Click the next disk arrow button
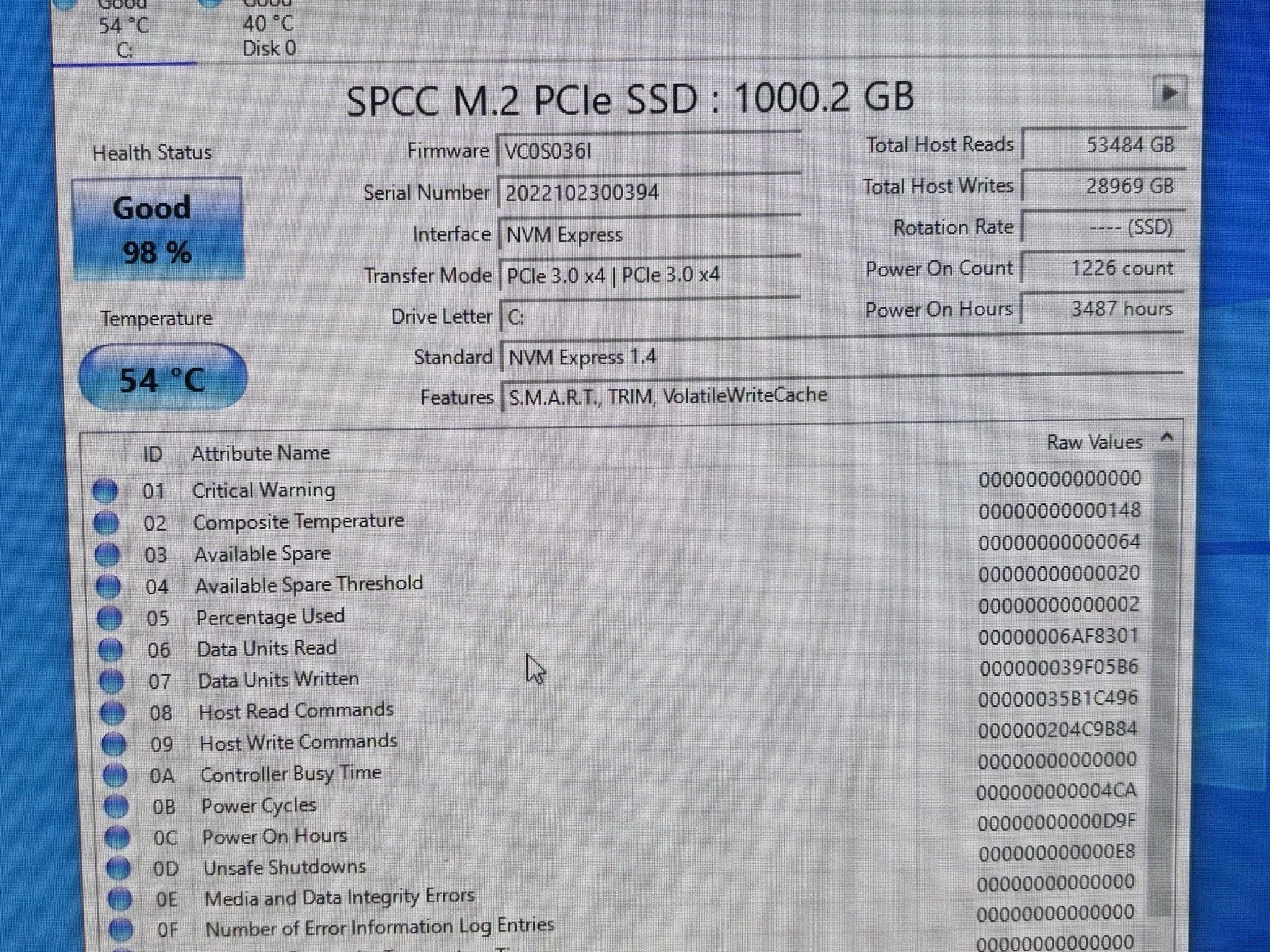The width and height of the screenshot is (1270, 952). point(1170,94)
